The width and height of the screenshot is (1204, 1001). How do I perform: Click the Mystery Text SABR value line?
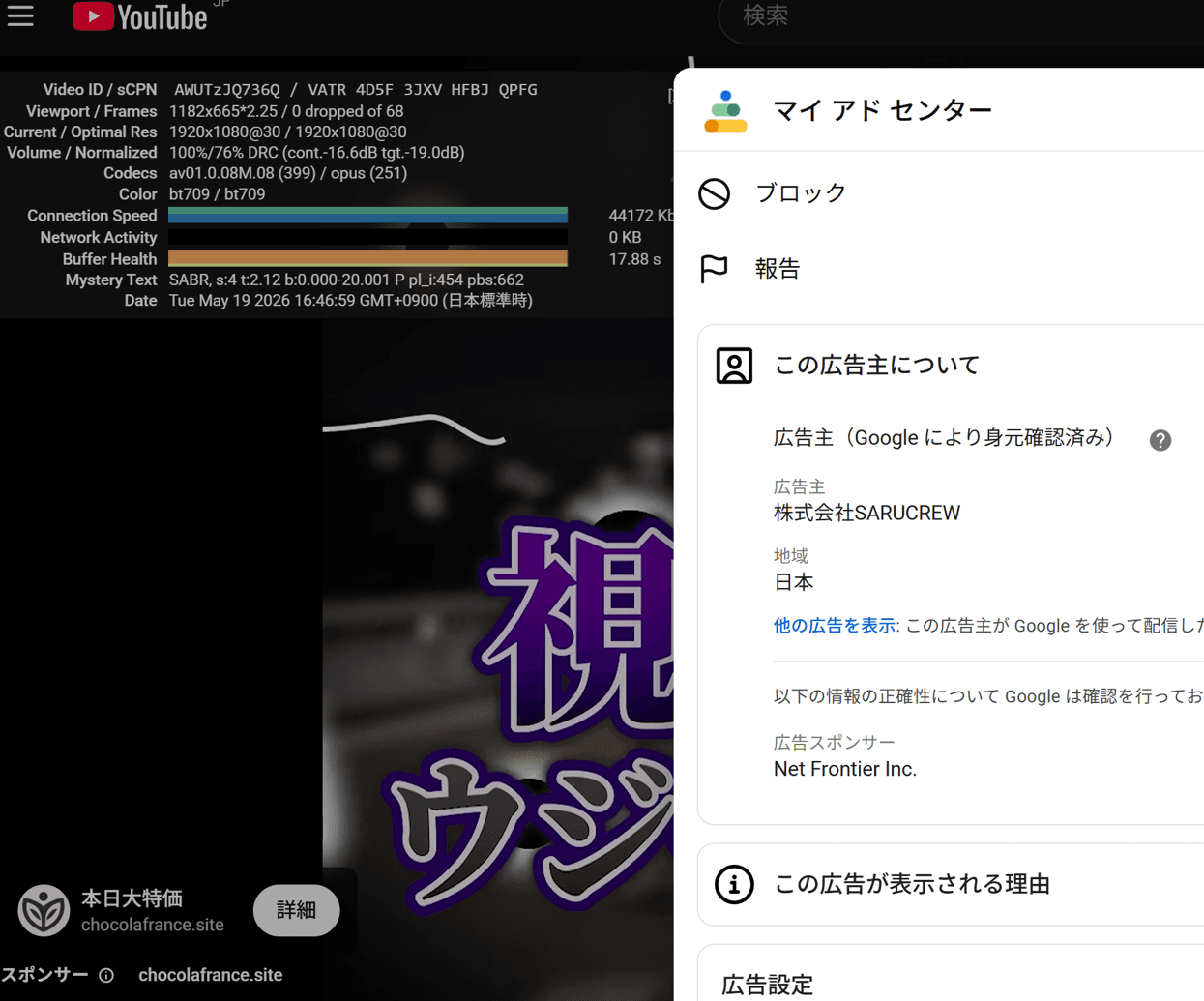(346, 280)
